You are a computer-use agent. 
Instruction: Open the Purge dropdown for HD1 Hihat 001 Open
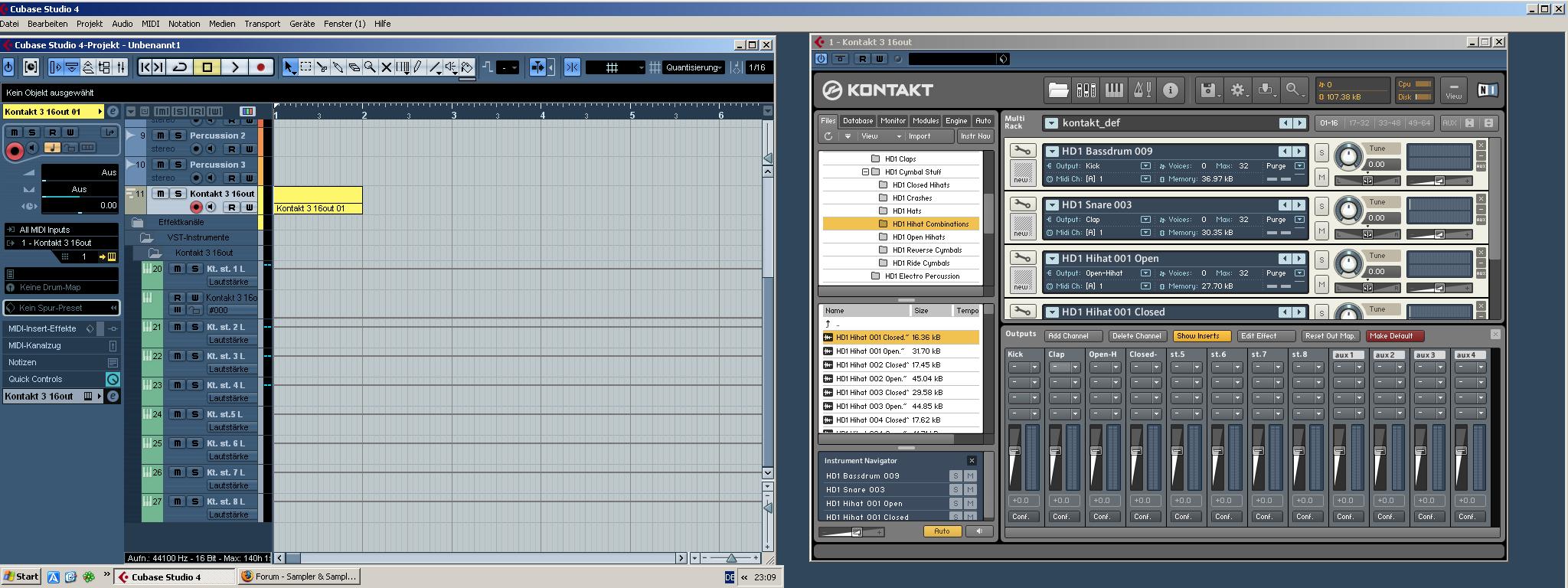[1299, 273]
